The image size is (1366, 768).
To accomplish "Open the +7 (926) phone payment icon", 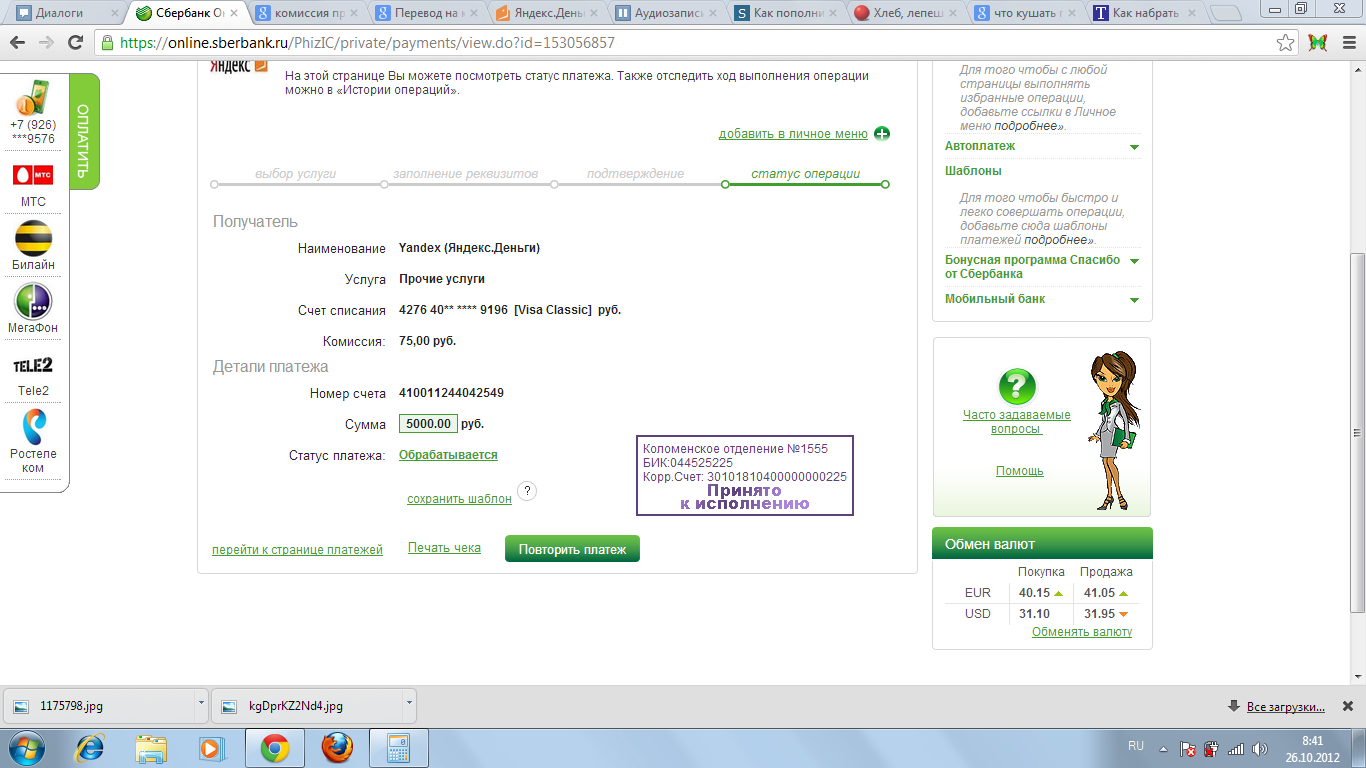I will click(x=33, y=98).
